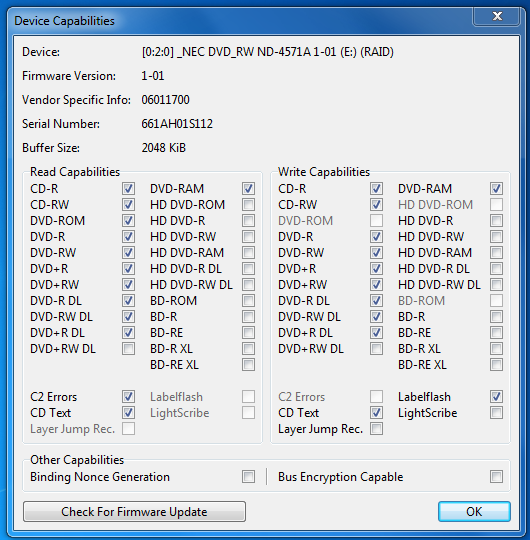Toggle BD-RE checkbox under Read Capabilities
Screen dimensions: 530x540
tap(248, 333)
